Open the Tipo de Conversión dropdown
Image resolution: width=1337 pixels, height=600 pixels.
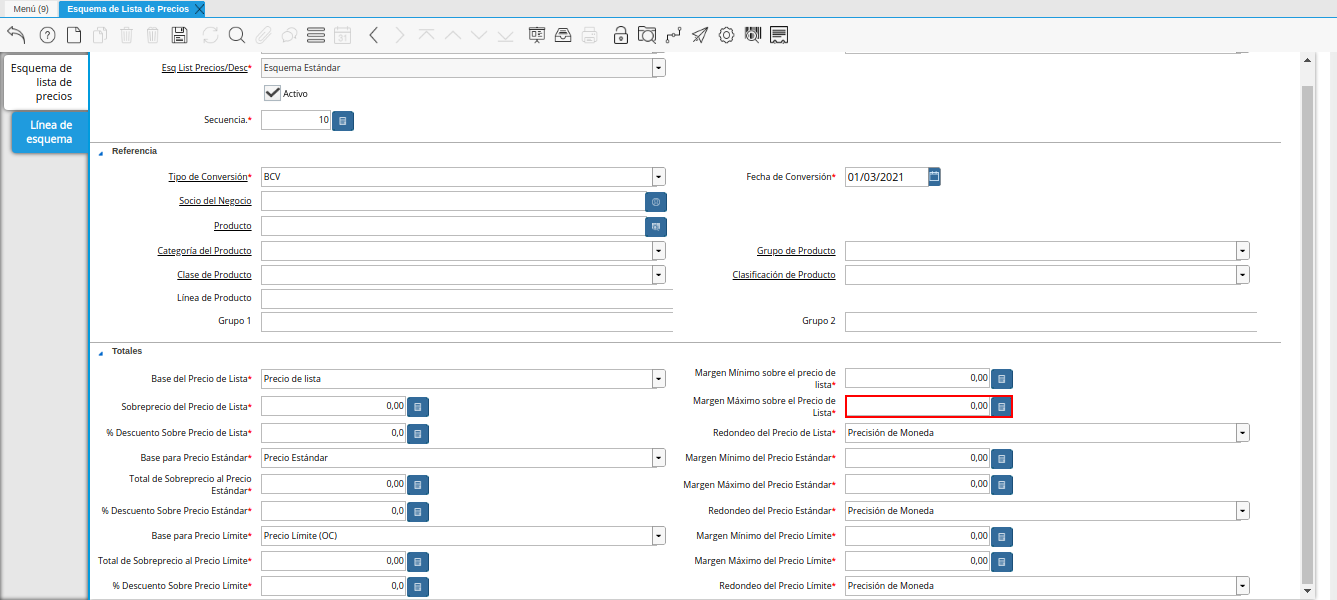(658, 177)
